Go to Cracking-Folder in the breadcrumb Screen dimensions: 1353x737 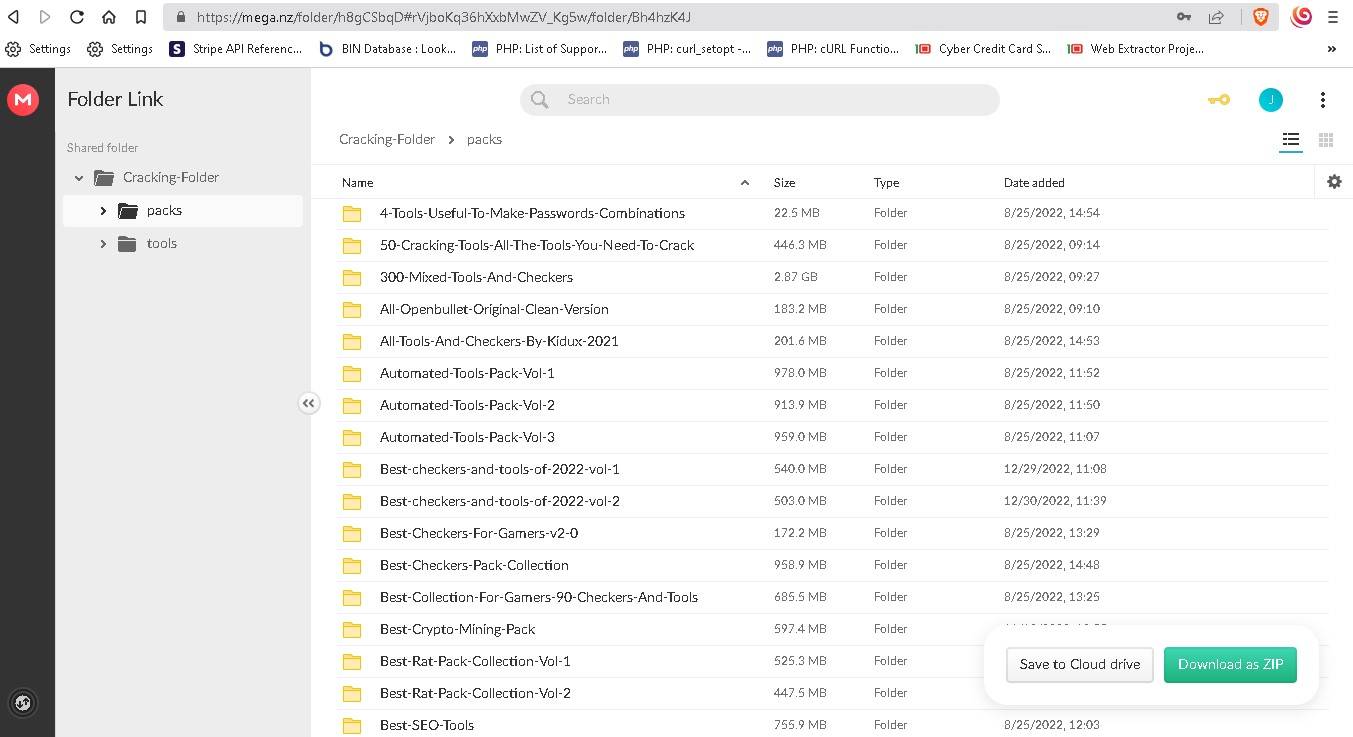(x=386, y=140)
